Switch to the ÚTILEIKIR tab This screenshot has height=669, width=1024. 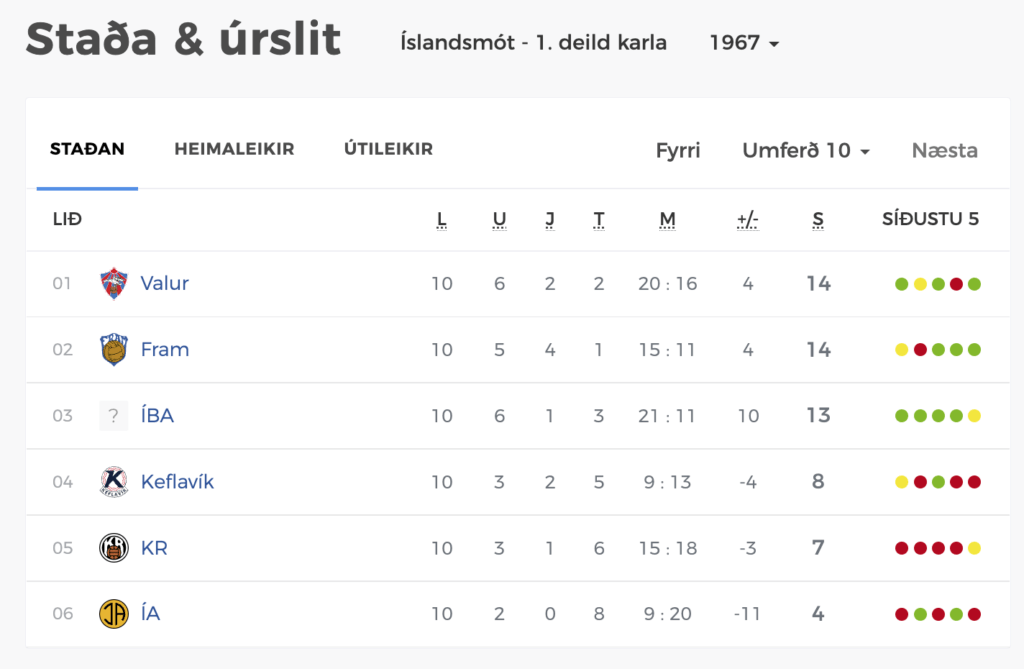click(389, 149)
